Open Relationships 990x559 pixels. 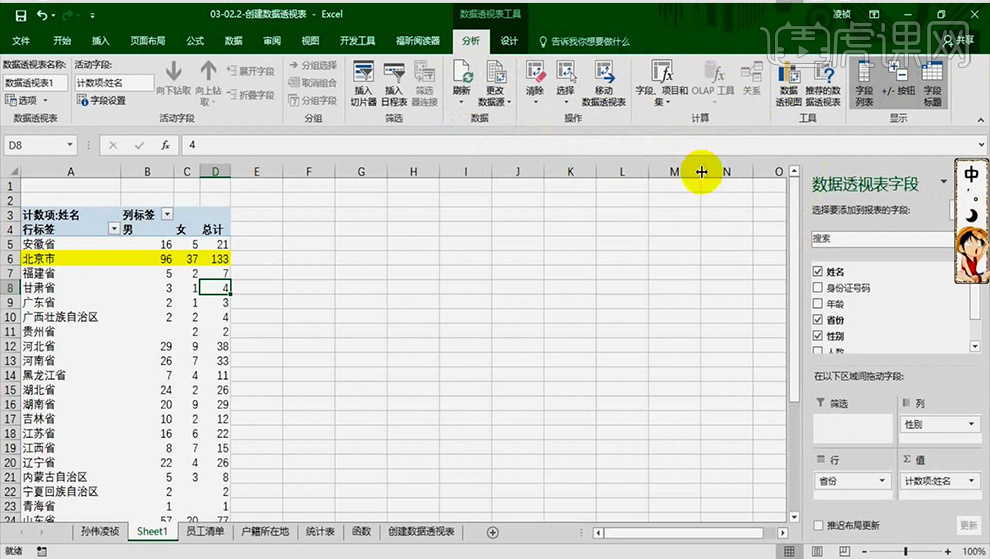(751, 79)
